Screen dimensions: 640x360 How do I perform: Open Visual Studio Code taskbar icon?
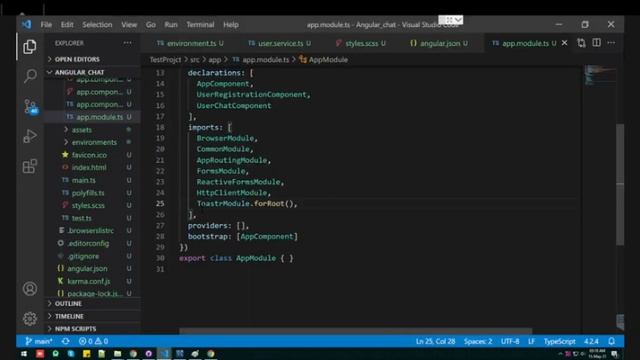pos(164,354)
